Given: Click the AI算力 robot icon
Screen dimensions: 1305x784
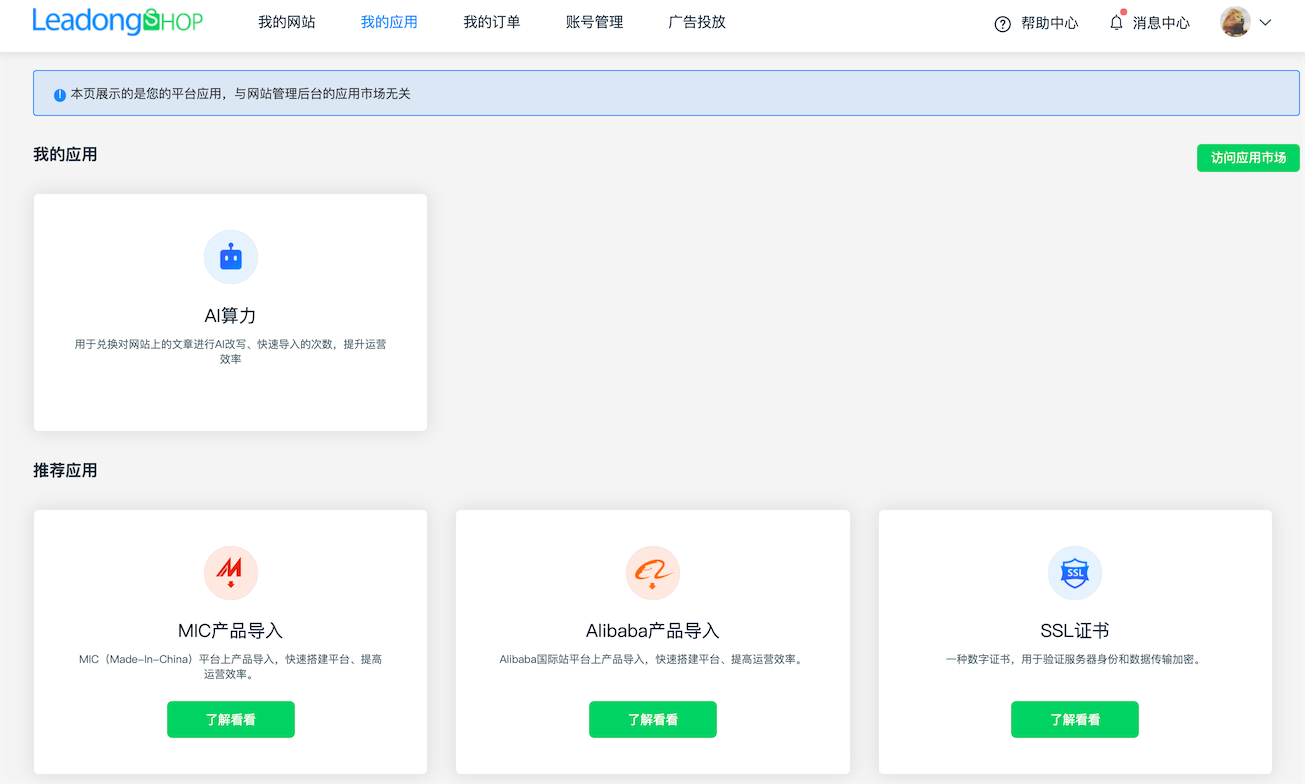Looking at the screenshot, I should (x=231, y=257).
